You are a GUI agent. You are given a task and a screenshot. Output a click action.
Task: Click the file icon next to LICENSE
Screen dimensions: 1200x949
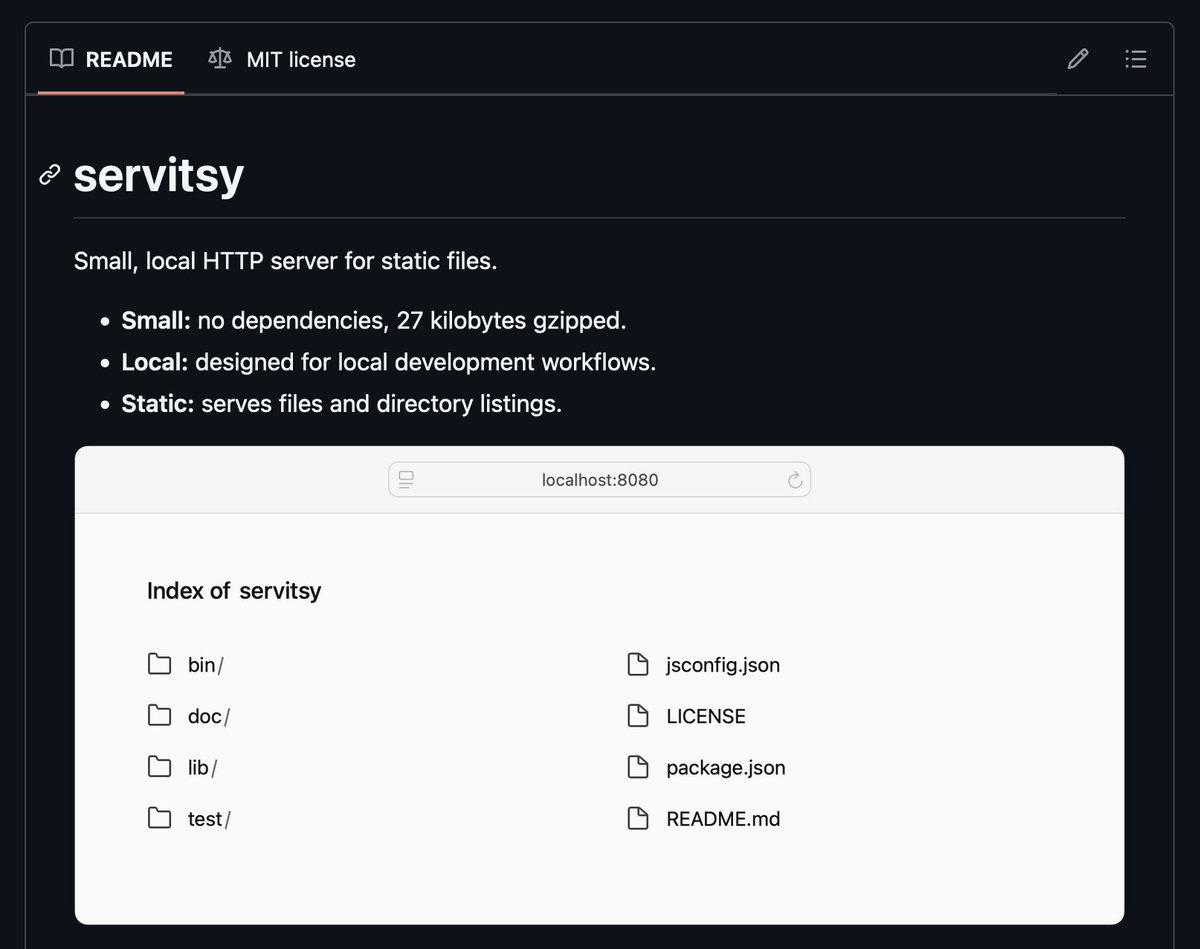[x=638, y=715]
